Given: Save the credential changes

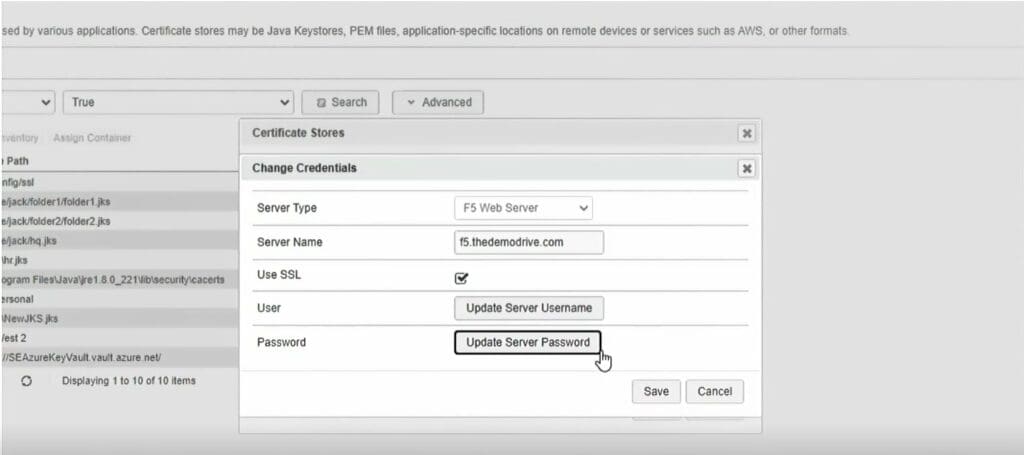Looking at the screenshot, I should (x=656, y=391).
